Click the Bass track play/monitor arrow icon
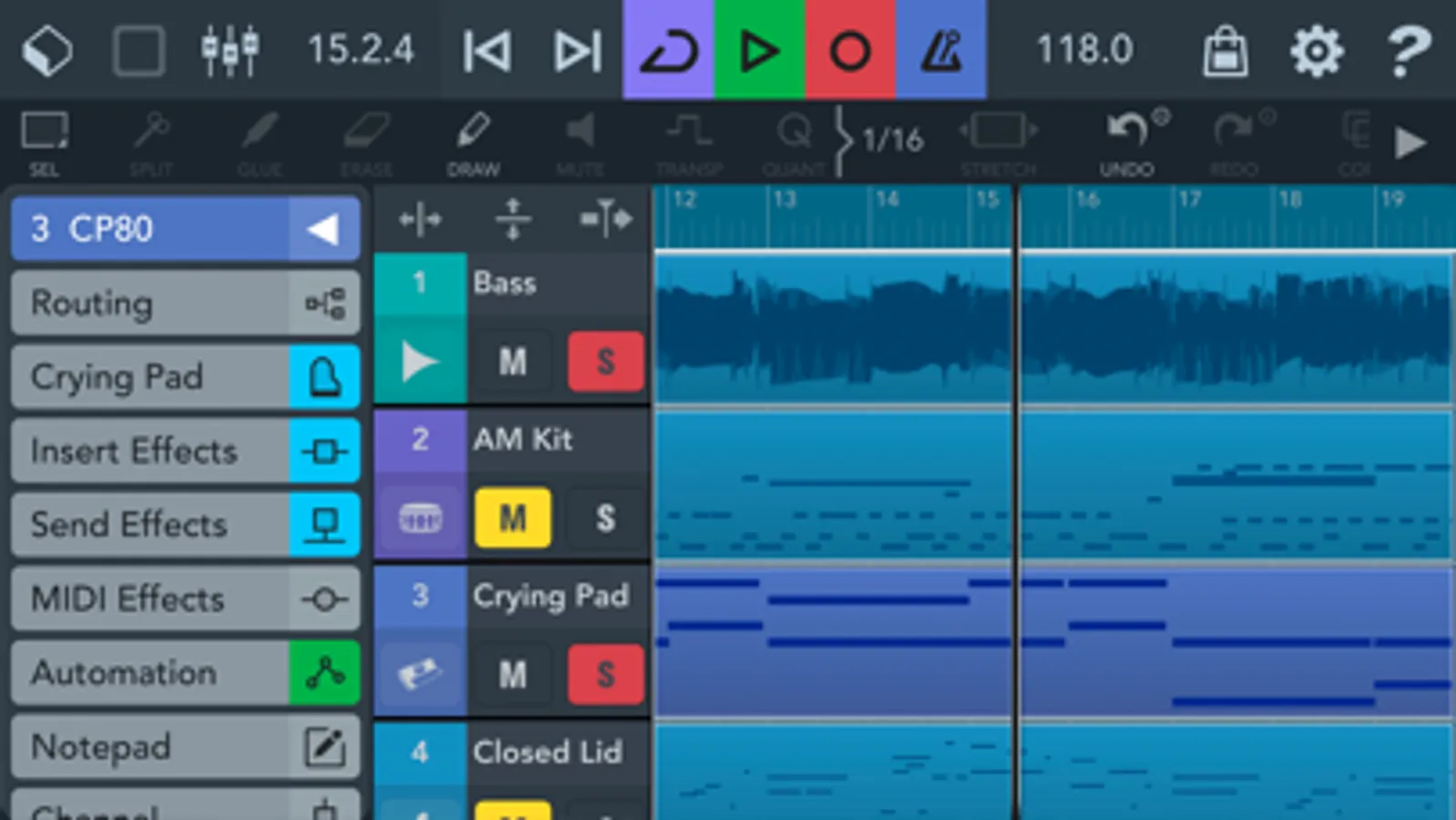Screen dimensions: 1456x820 point(420,362)
